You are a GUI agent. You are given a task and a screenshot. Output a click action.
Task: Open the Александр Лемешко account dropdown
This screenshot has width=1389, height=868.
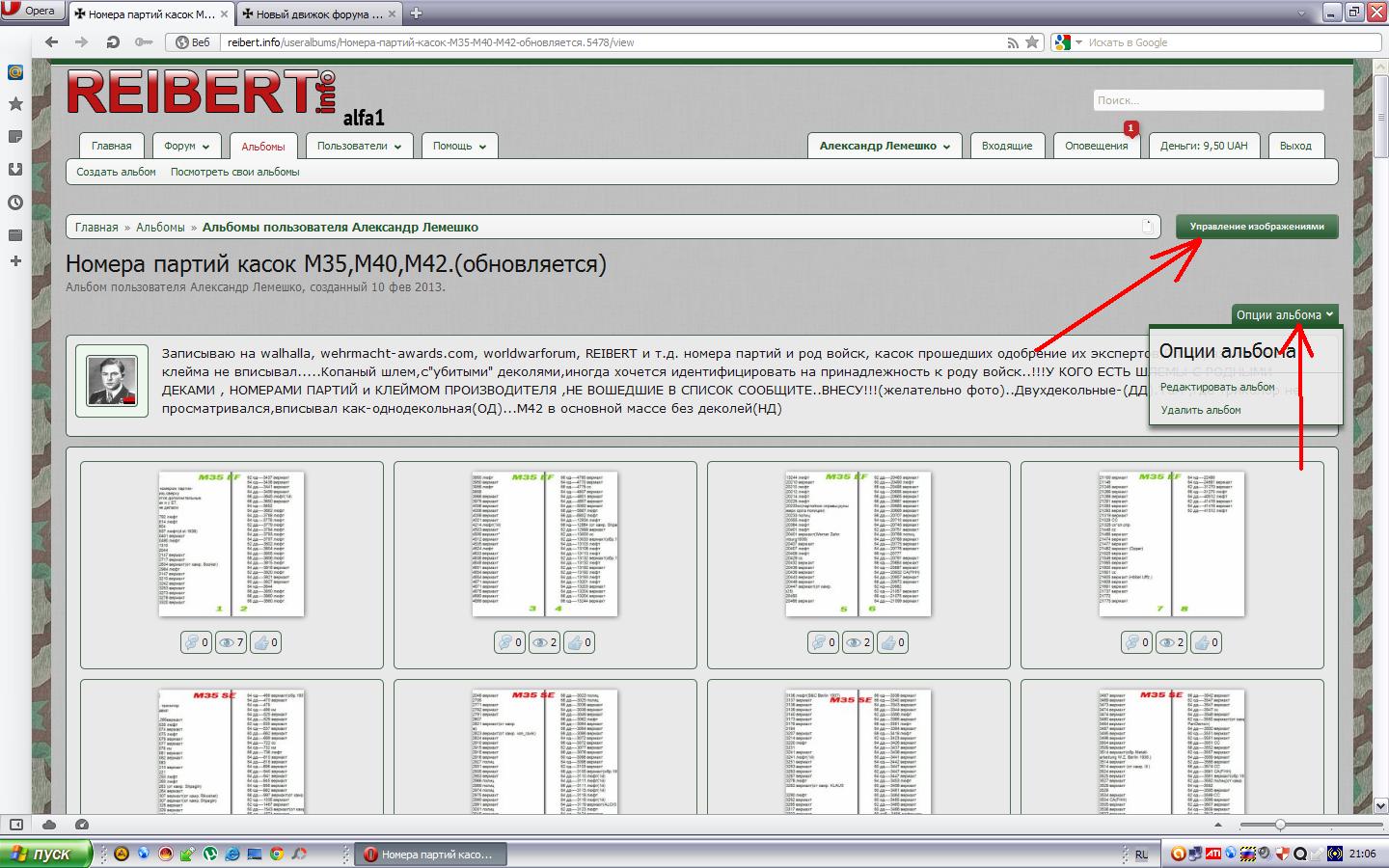[x=885, y=147]
